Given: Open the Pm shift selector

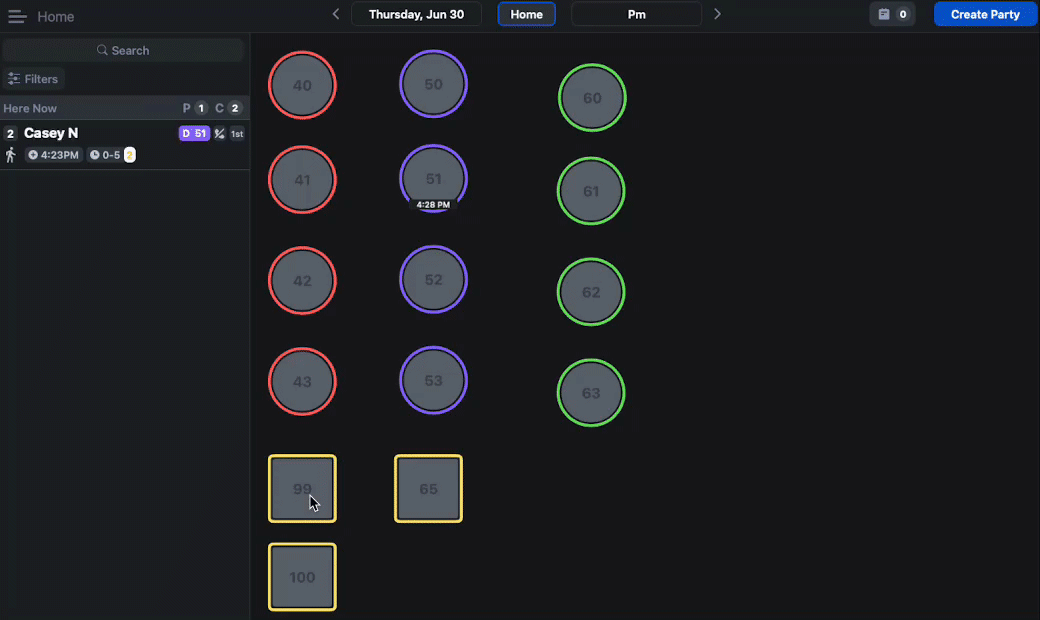Looking at the screenshot, I should click(x=636, y=14).
